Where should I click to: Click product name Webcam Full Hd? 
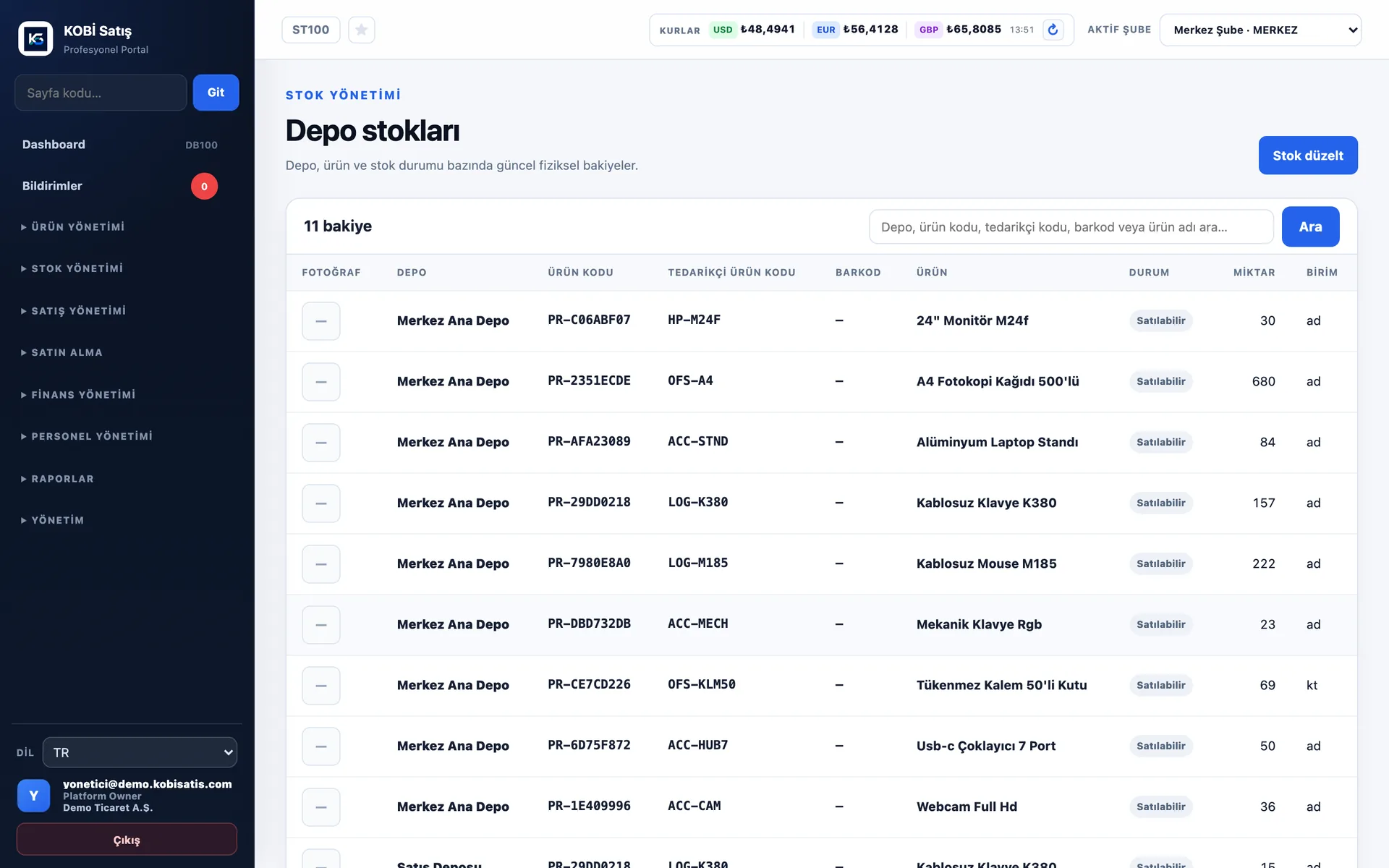967,807
